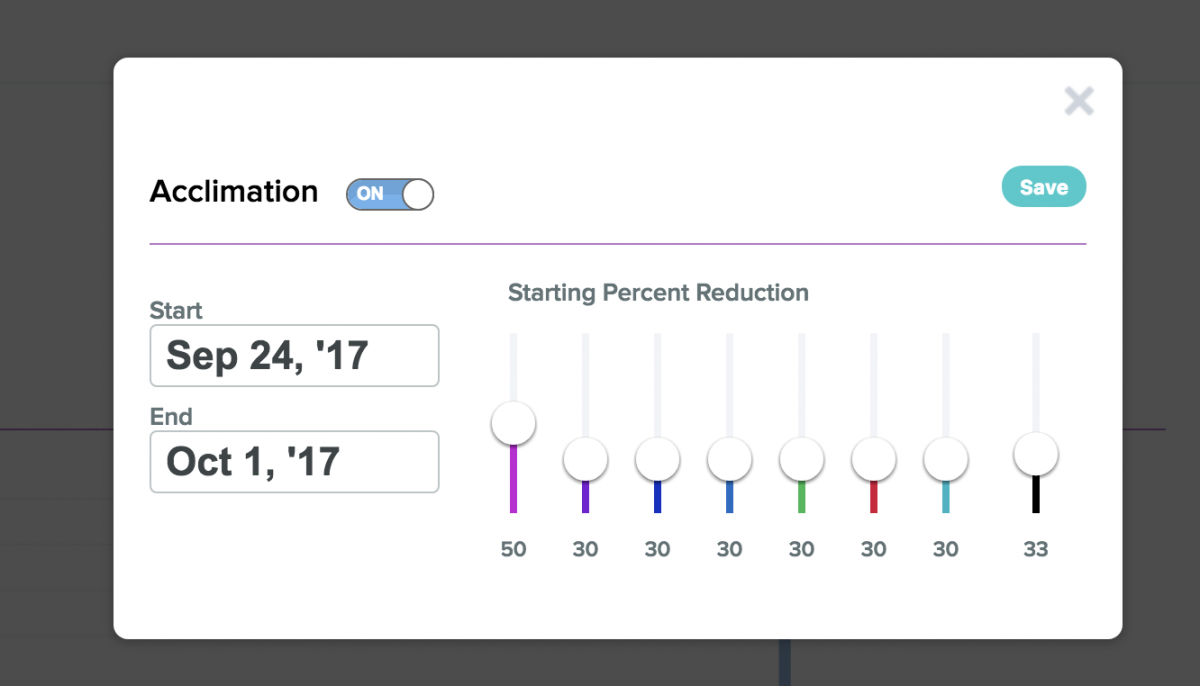The image size is (1200, 686).
Task: Click the Save button
Action: coord(1043,187)
